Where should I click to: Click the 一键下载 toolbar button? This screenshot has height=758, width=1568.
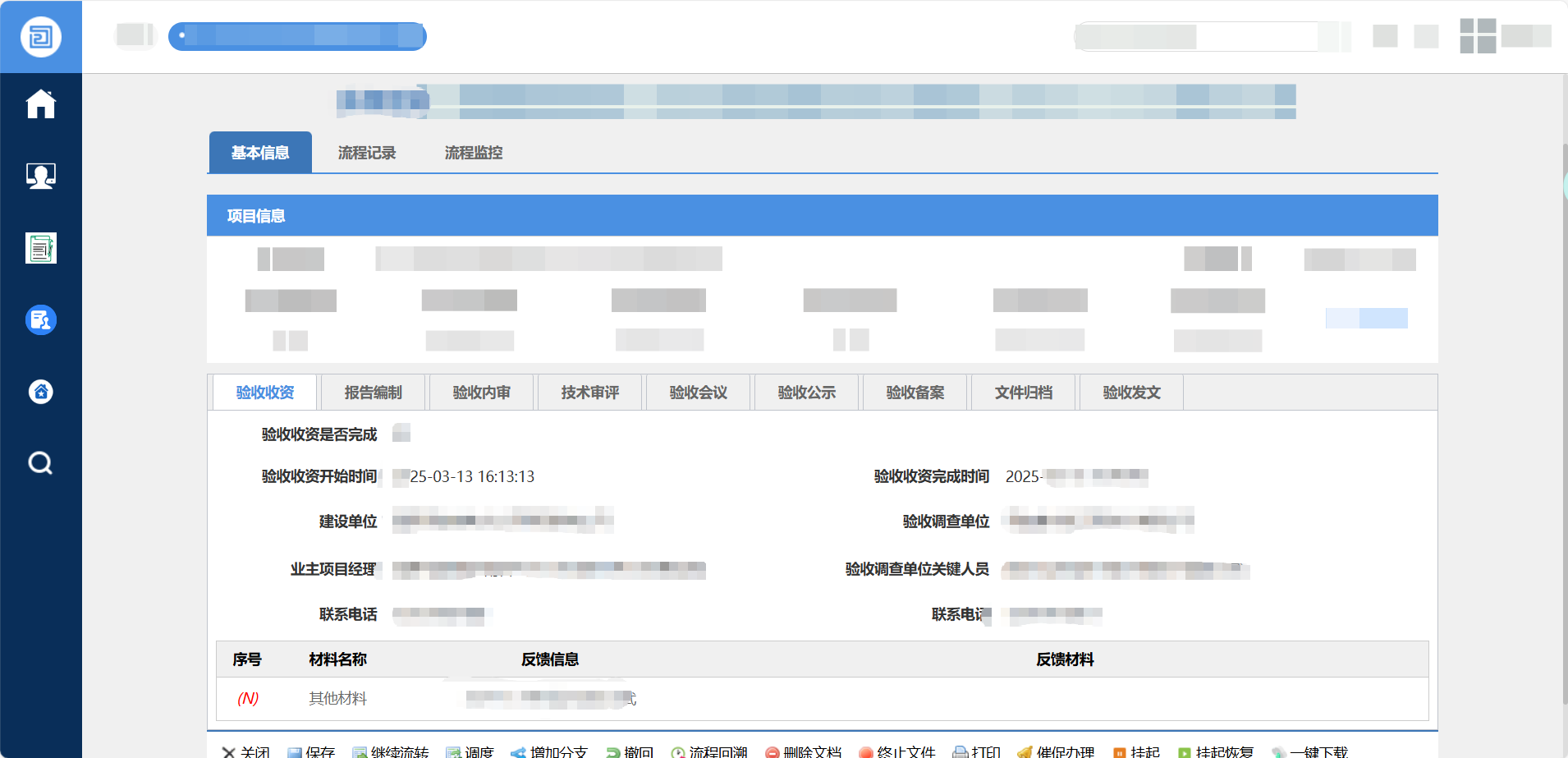click(1309, 751)
